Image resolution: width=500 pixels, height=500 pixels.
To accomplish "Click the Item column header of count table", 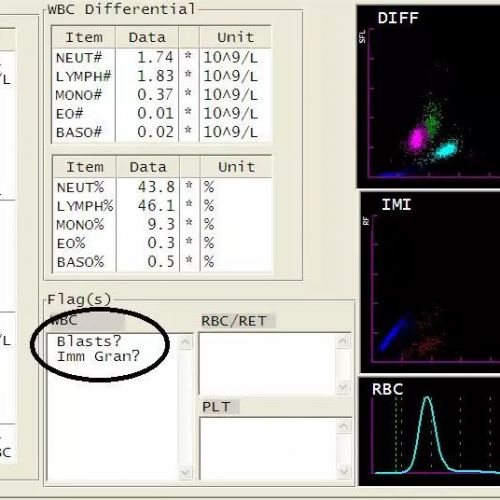I will 84,37.
